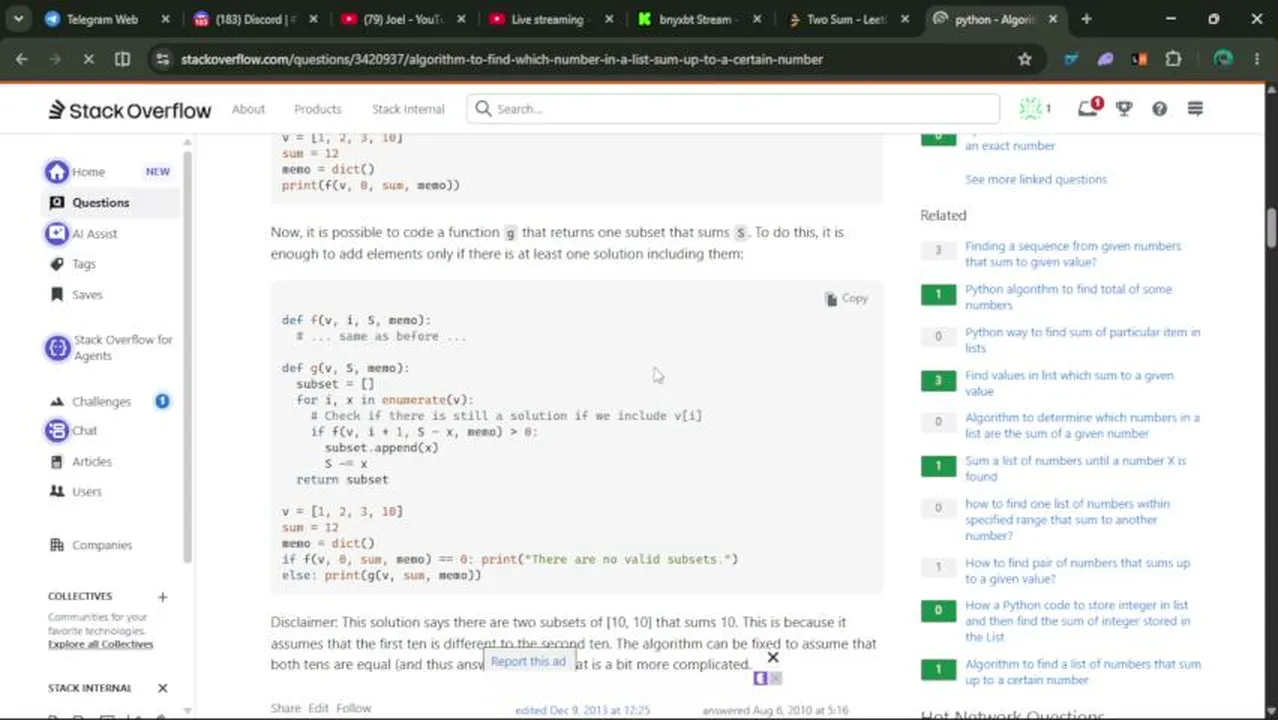This screenshot has height=720, width=1278.
Task: Open the help question-mark icon
Action: point(1159,109)
